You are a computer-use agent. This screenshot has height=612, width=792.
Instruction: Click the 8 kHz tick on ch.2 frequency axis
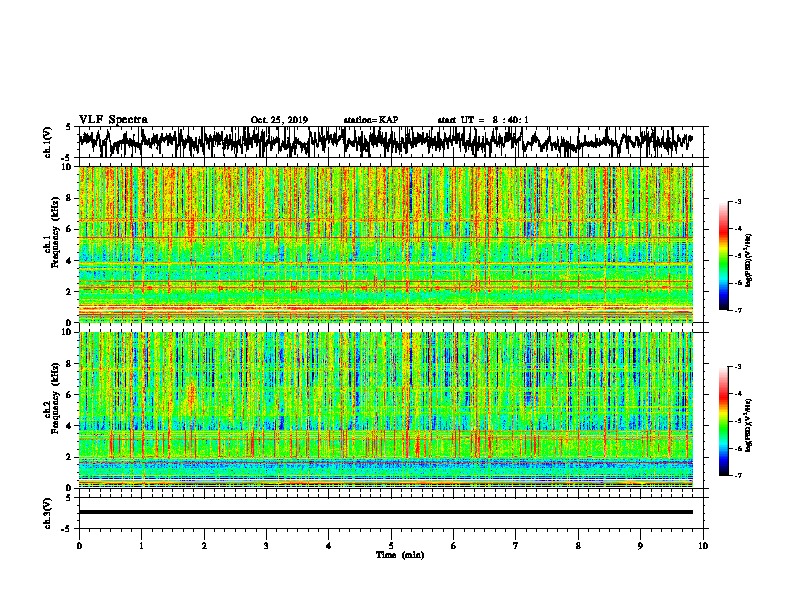(x=70, y=364)
